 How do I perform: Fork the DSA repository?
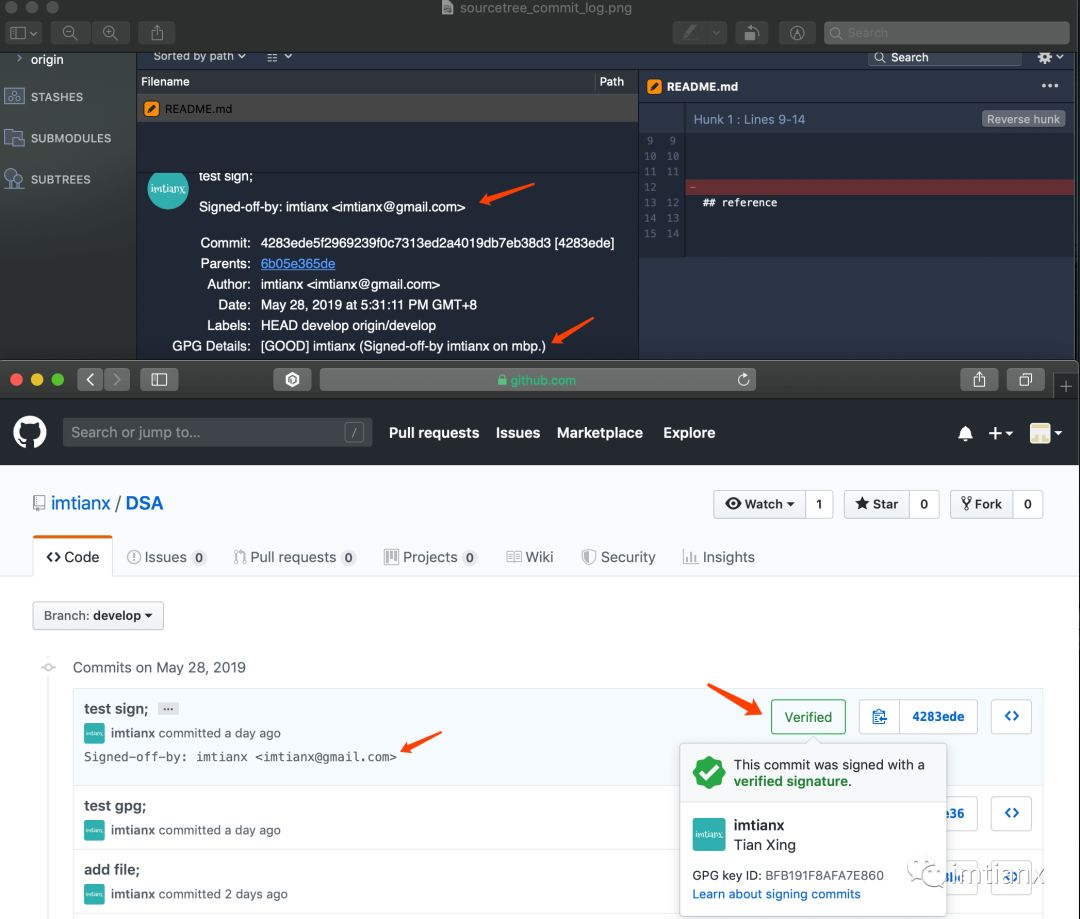coord(981,504)
